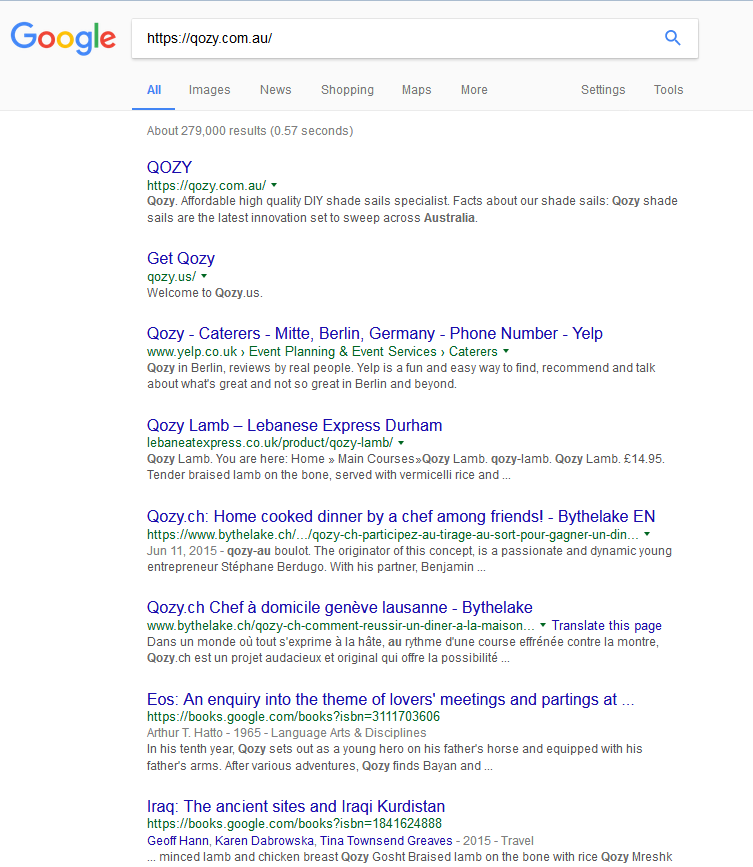The width and height of the screenshot is (753, 867).
Task: Click author link Tina Townsend Greaves
Action: click(386, 841)
